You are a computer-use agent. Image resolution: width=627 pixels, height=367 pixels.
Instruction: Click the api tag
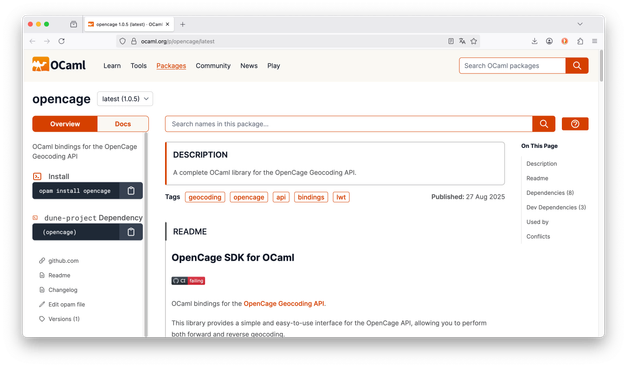pyautogui.click(x=281, y=197)
